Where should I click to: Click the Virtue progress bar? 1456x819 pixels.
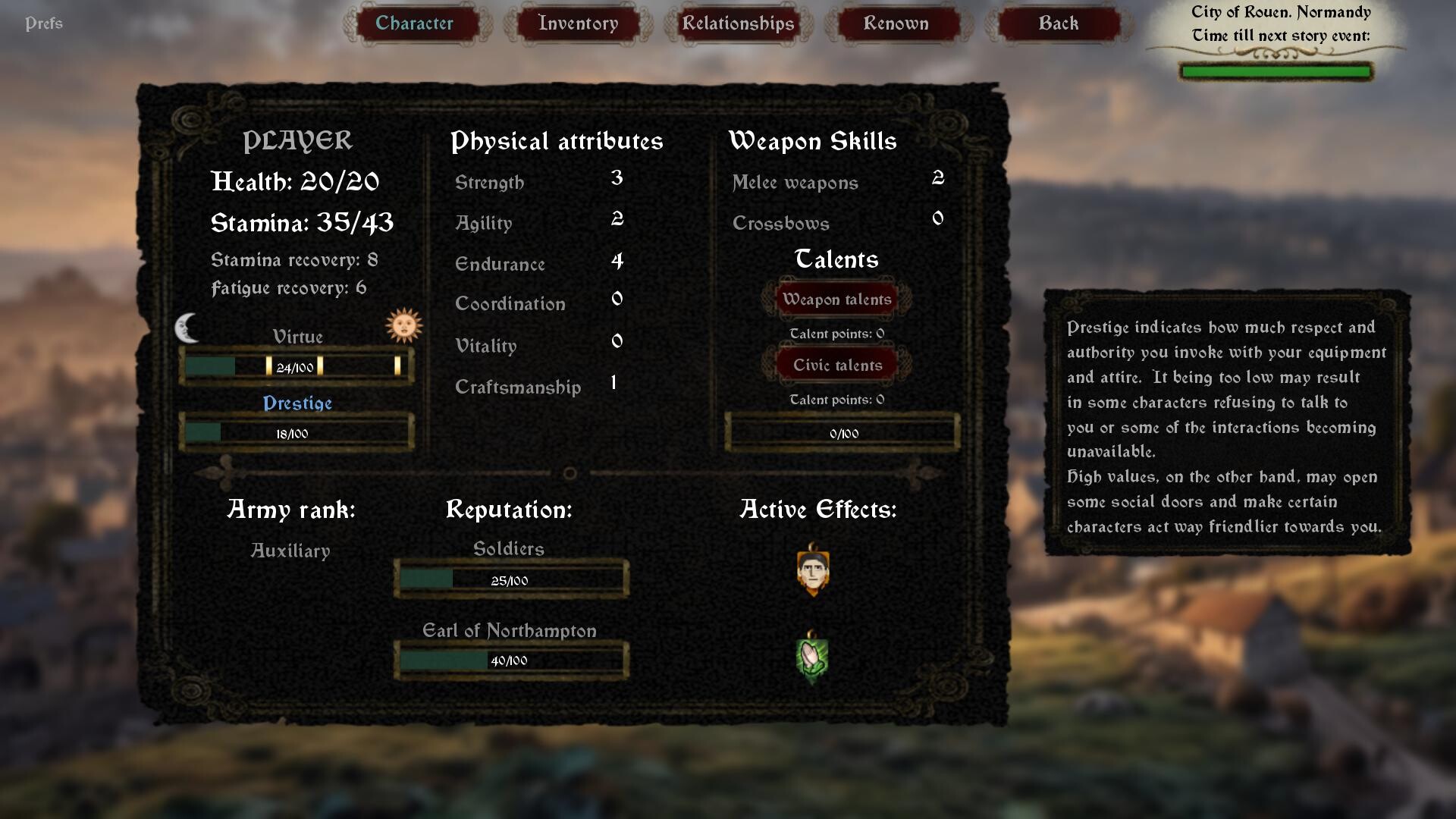point(296,366)
